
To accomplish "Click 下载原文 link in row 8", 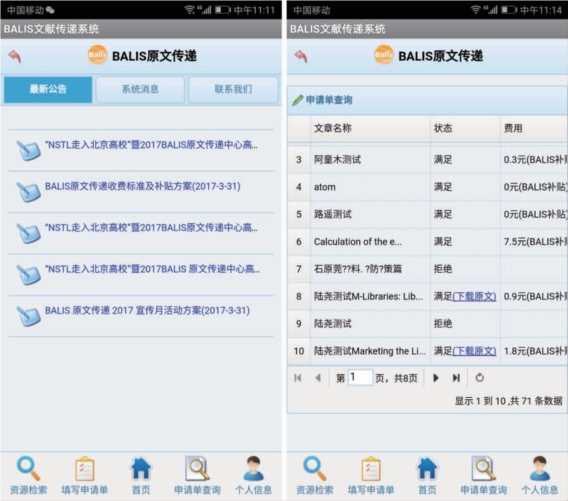I will pyautogui.click(x=474, y=296).
